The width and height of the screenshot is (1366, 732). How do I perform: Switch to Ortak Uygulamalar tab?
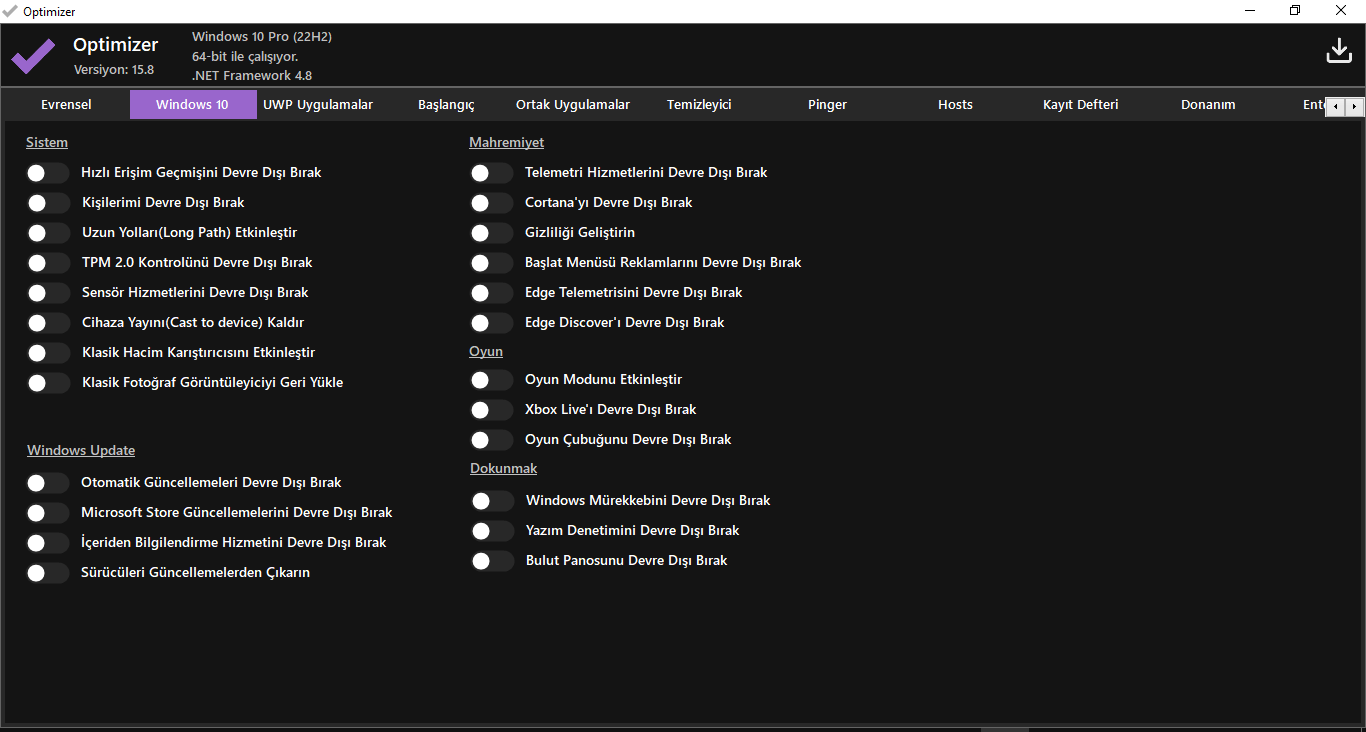(573, 105)
